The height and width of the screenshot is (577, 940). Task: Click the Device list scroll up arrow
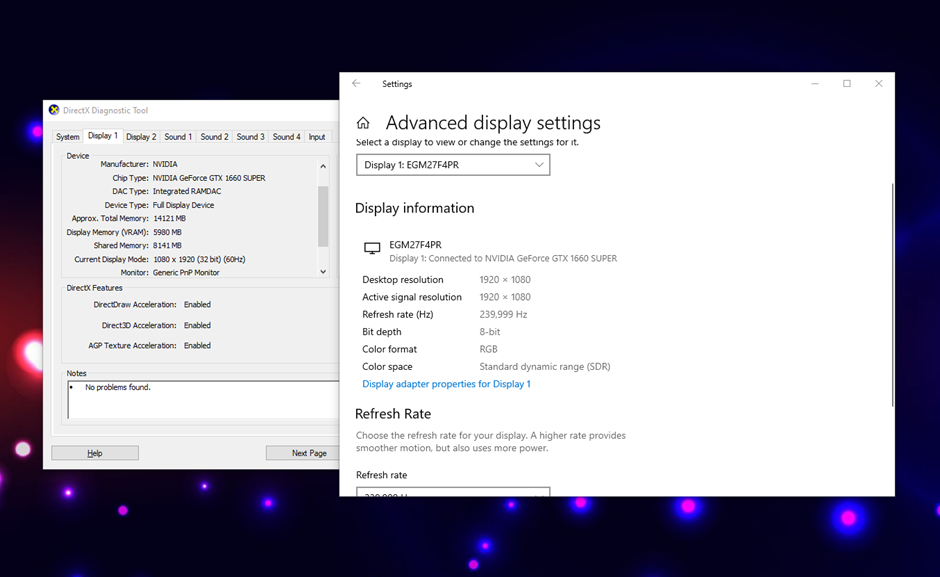click(x=323, y=166)
